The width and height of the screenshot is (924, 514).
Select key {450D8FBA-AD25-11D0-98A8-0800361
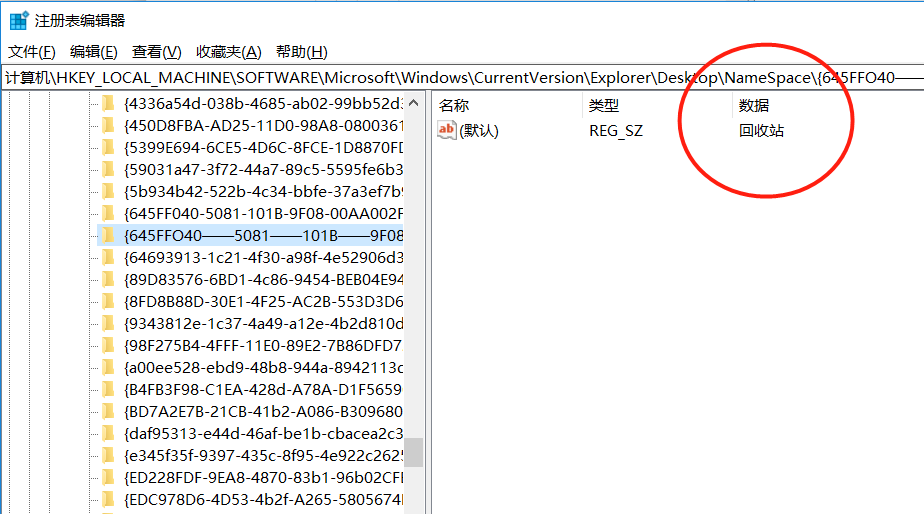tap(263, 126)
